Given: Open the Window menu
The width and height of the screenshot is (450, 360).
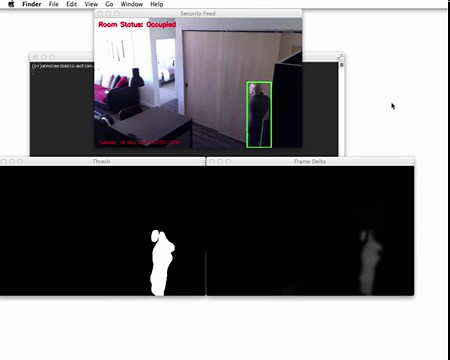Looking at the screenshot, I should 132,4.
